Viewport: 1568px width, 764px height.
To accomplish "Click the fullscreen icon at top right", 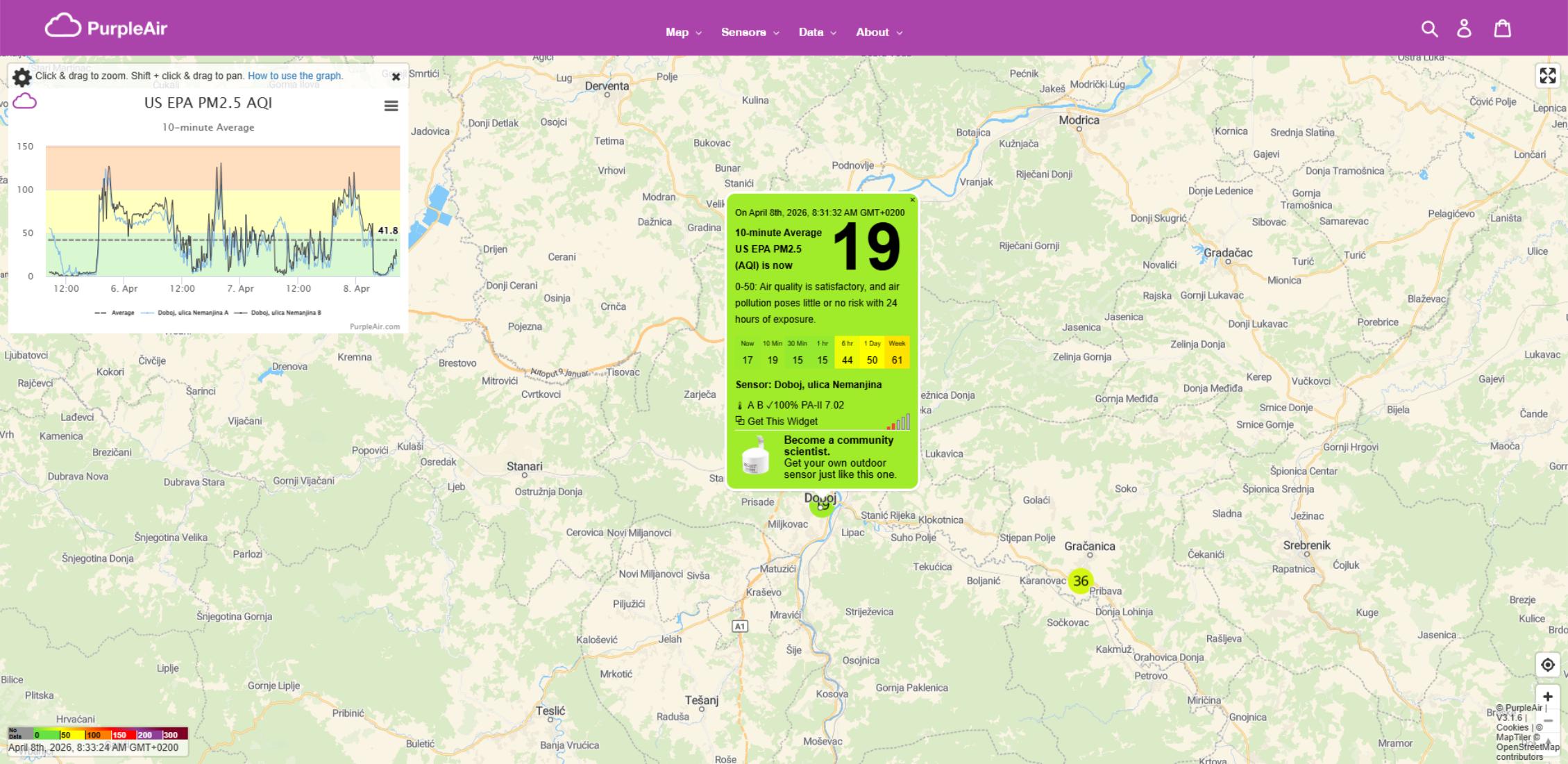I will pos(1549,76).
